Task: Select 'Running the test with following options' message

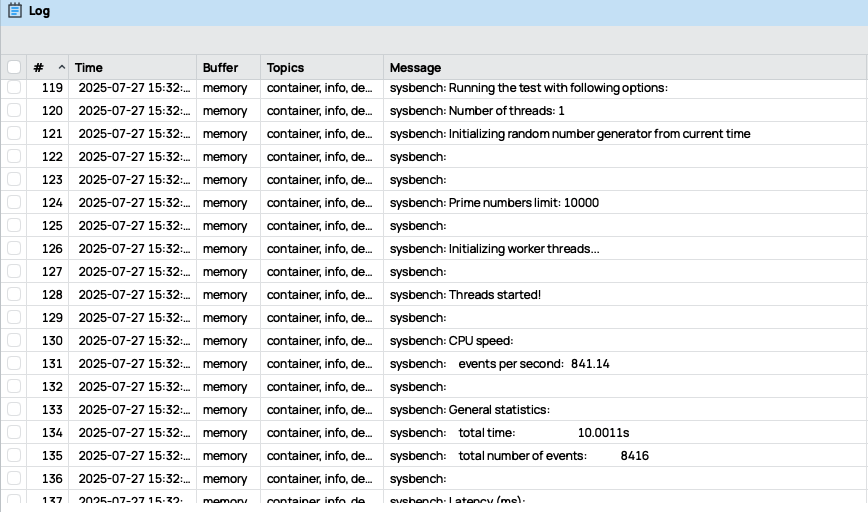Action: pyautogui.click(x=529, y=88)
